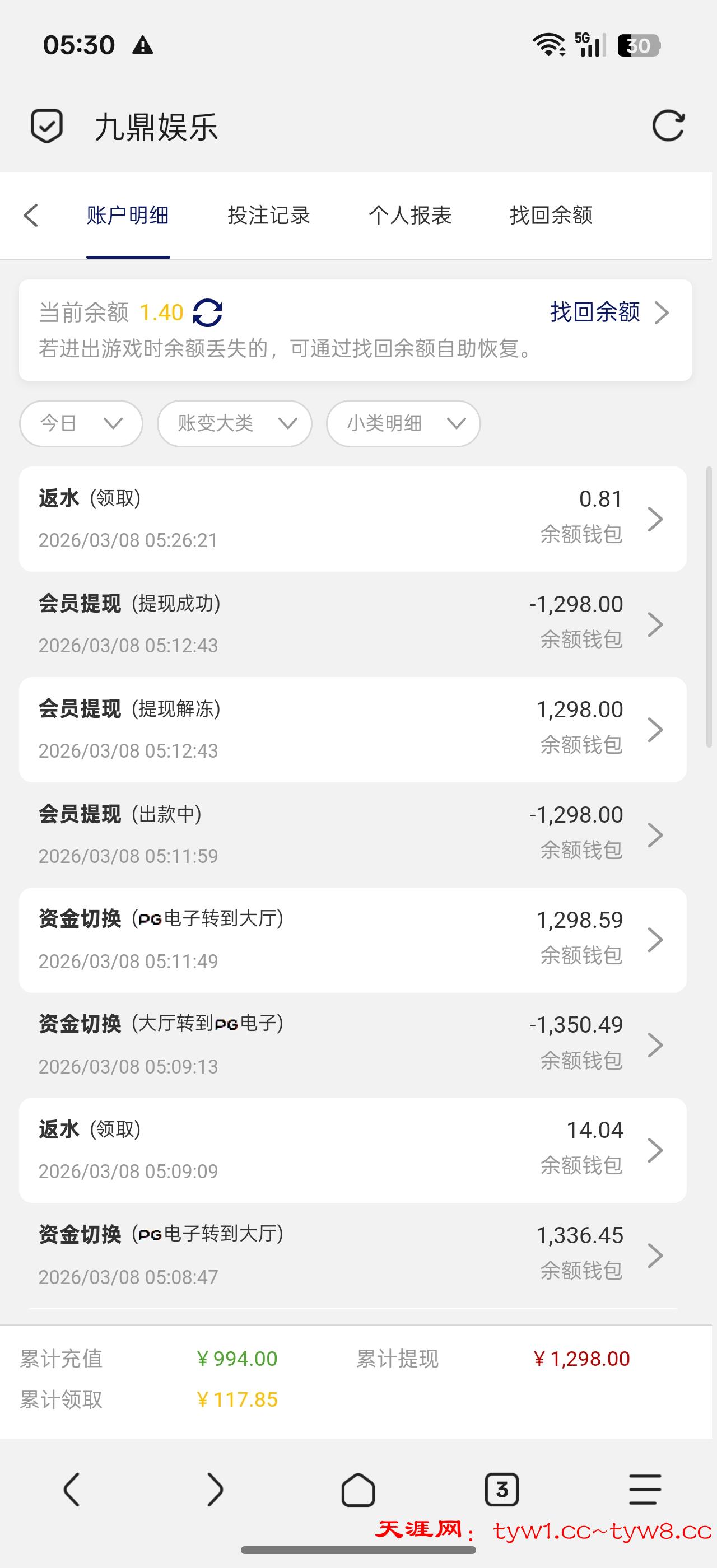Image resolution: width=717 pixels, height=1568 pixels.
Task: Tap the page reload icon in header
Action: [668, 126]
